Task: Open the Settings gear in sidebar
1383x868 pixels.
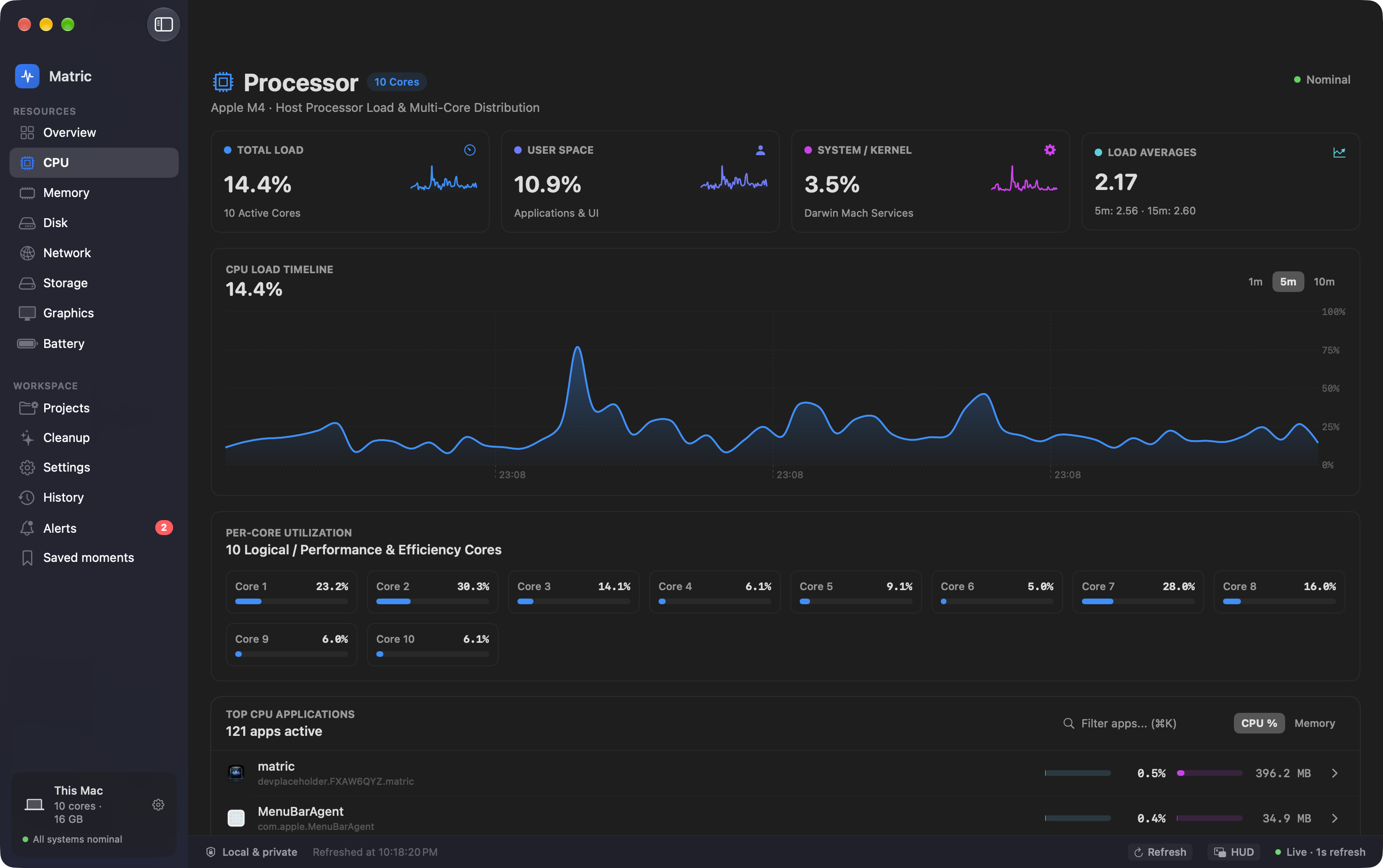Action: [x=27, y=467]
